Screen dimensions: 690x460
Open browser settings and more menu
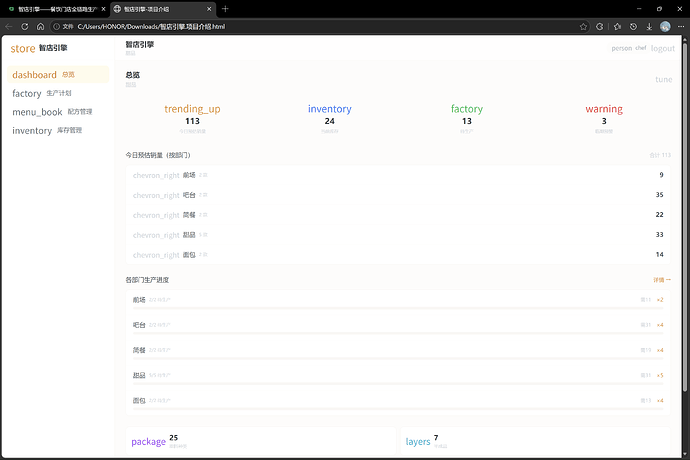point(681,26)
